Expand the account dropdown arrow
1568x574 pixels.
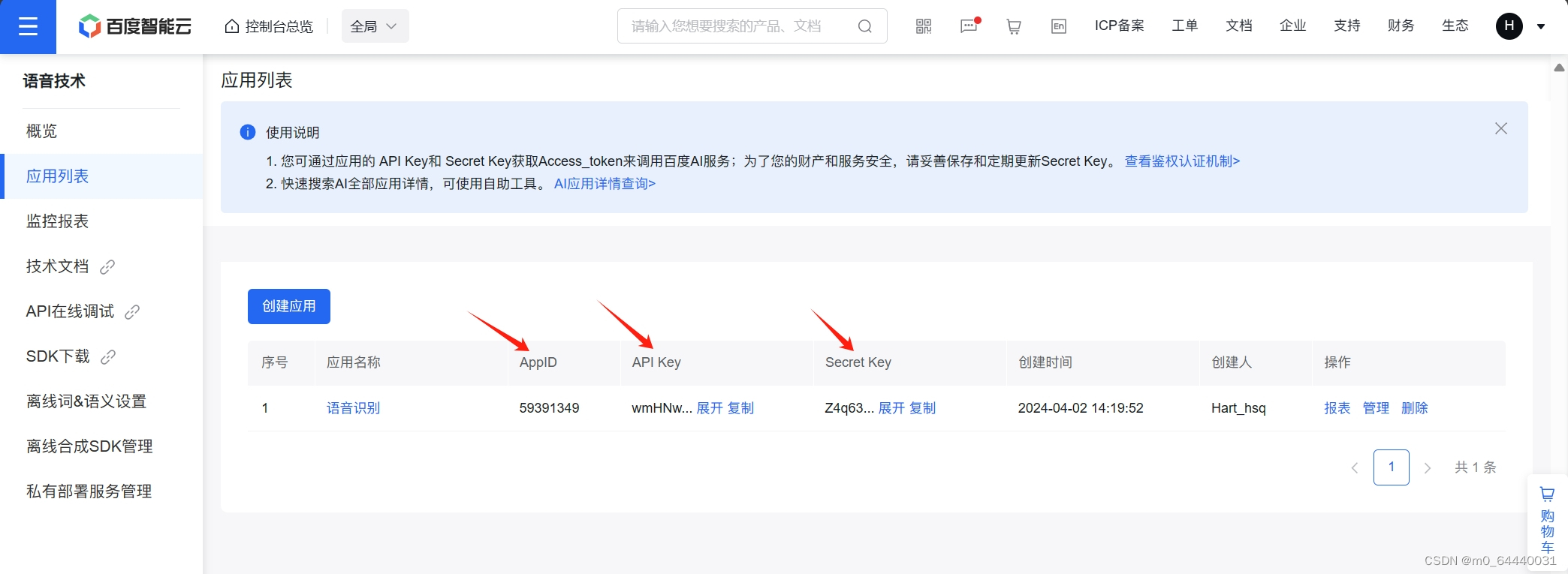(1541, 27)
